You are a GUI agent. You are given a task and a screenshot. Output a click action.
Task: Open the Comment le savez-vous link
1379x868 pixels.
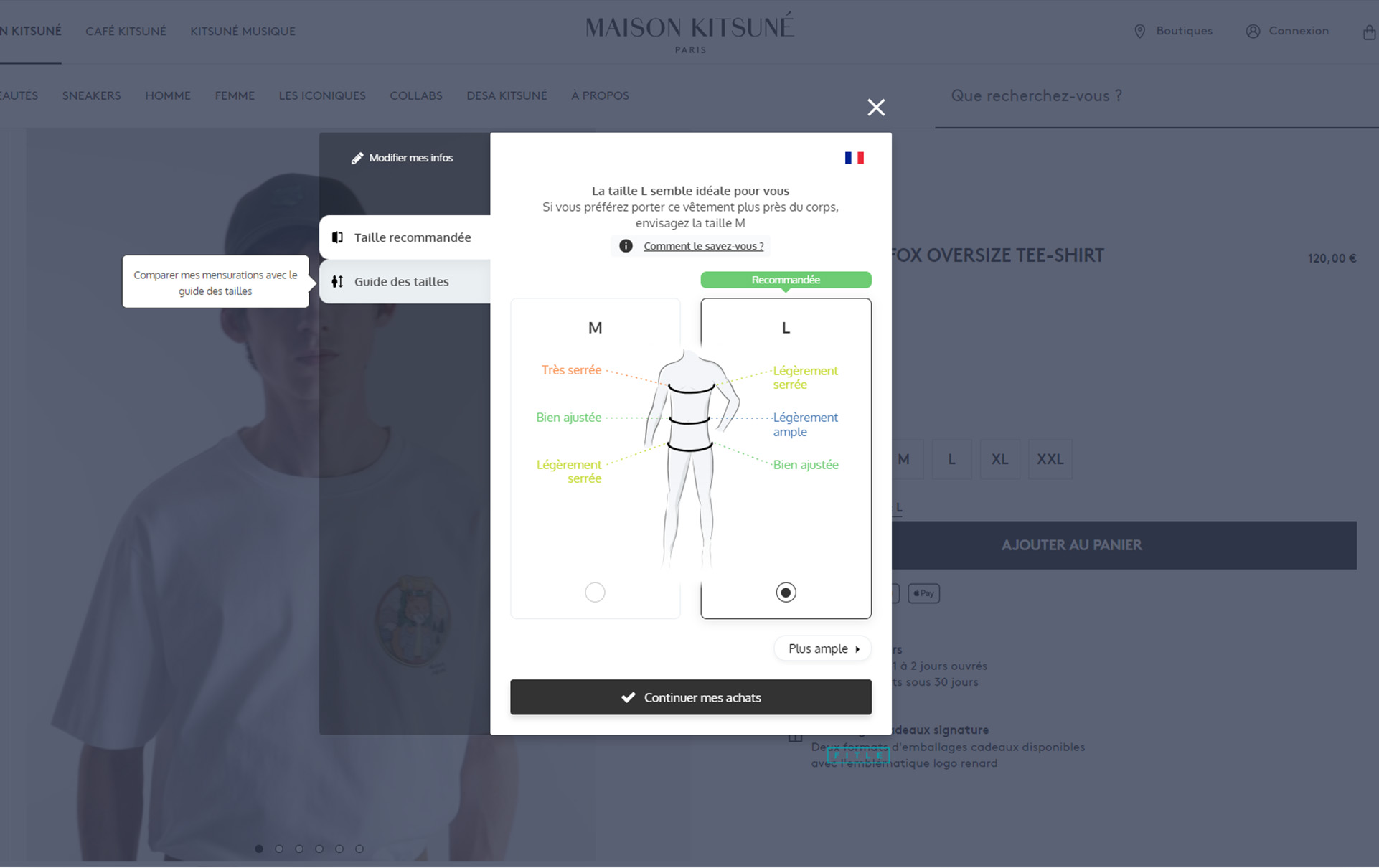pyautogui.click(x=703, y=246)
